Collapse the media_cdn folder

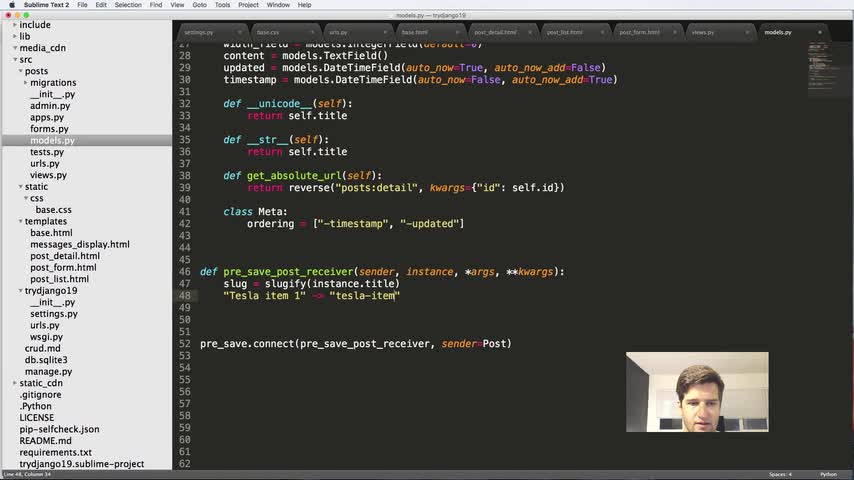15,48
